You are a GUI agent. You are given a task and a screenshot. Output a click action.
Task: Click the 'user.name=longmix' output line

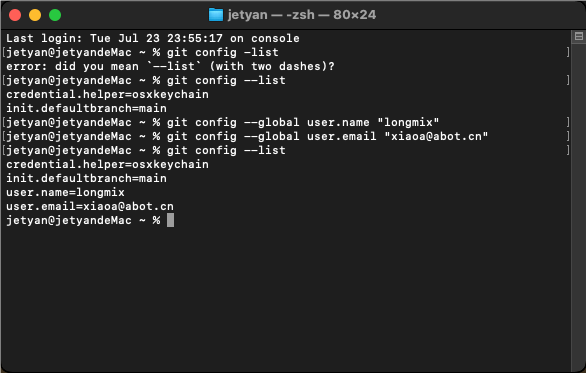(x=65, y=192)
